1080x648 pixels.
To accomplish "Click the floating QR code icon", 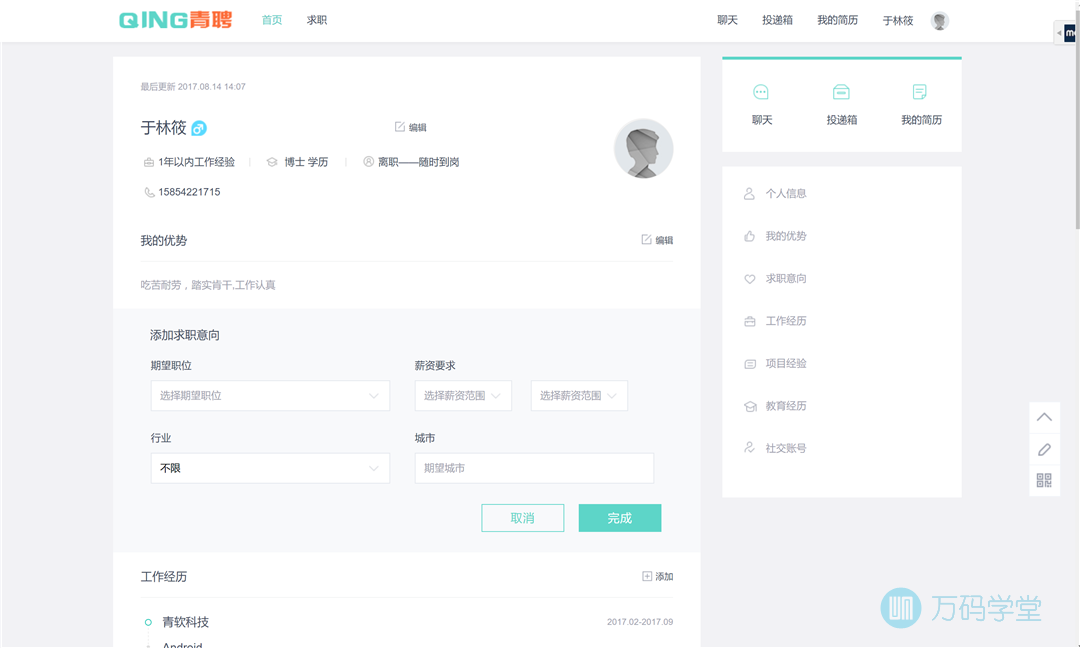I will click(1044, 481).
